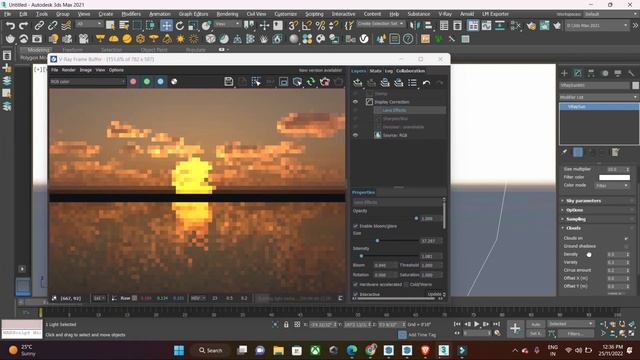Open RGB color channel dropdown in Frame Buffer
Screen dimensions: 640x360
point(87,82)
